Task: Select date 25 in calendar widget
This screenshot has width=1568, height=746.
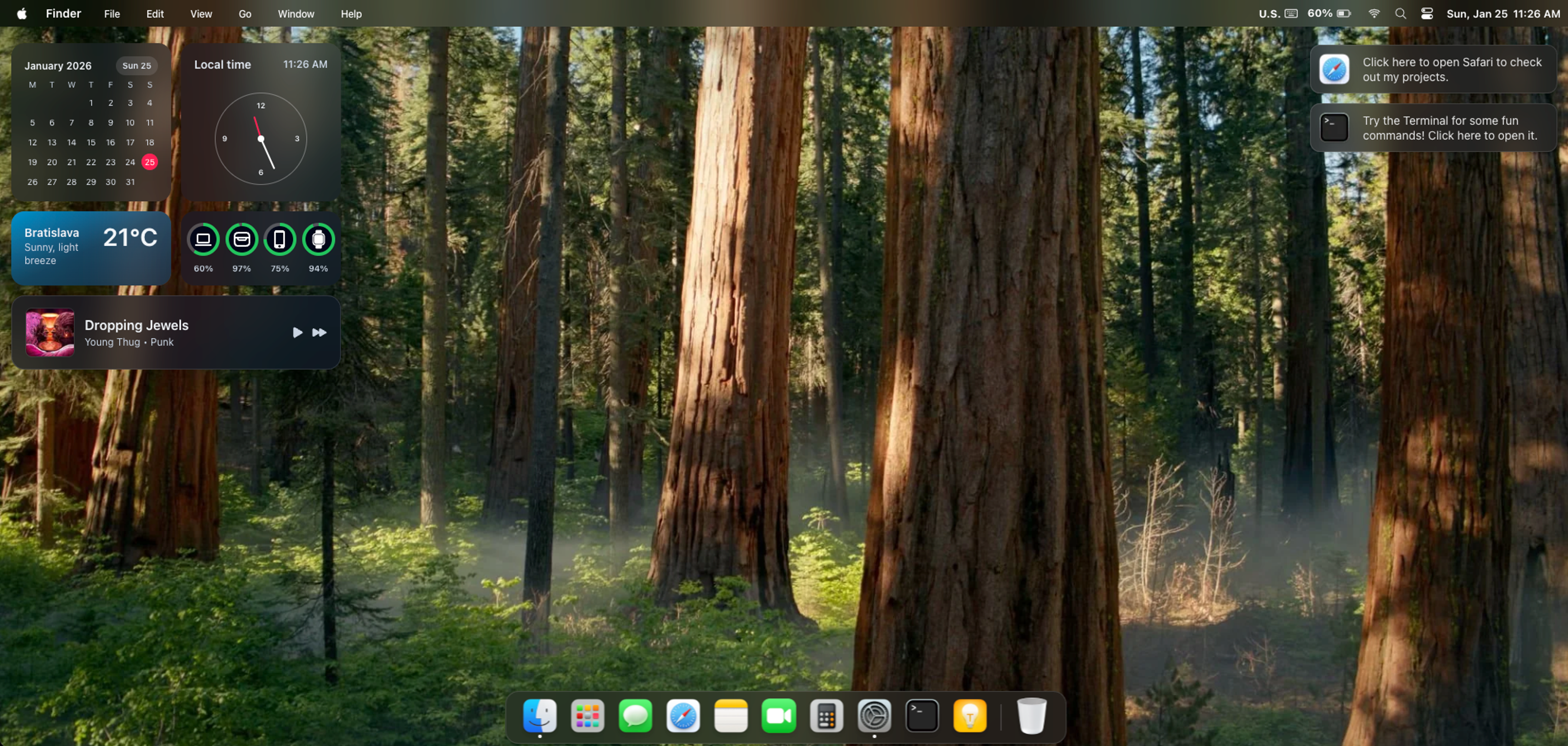Action: point(149,162)
